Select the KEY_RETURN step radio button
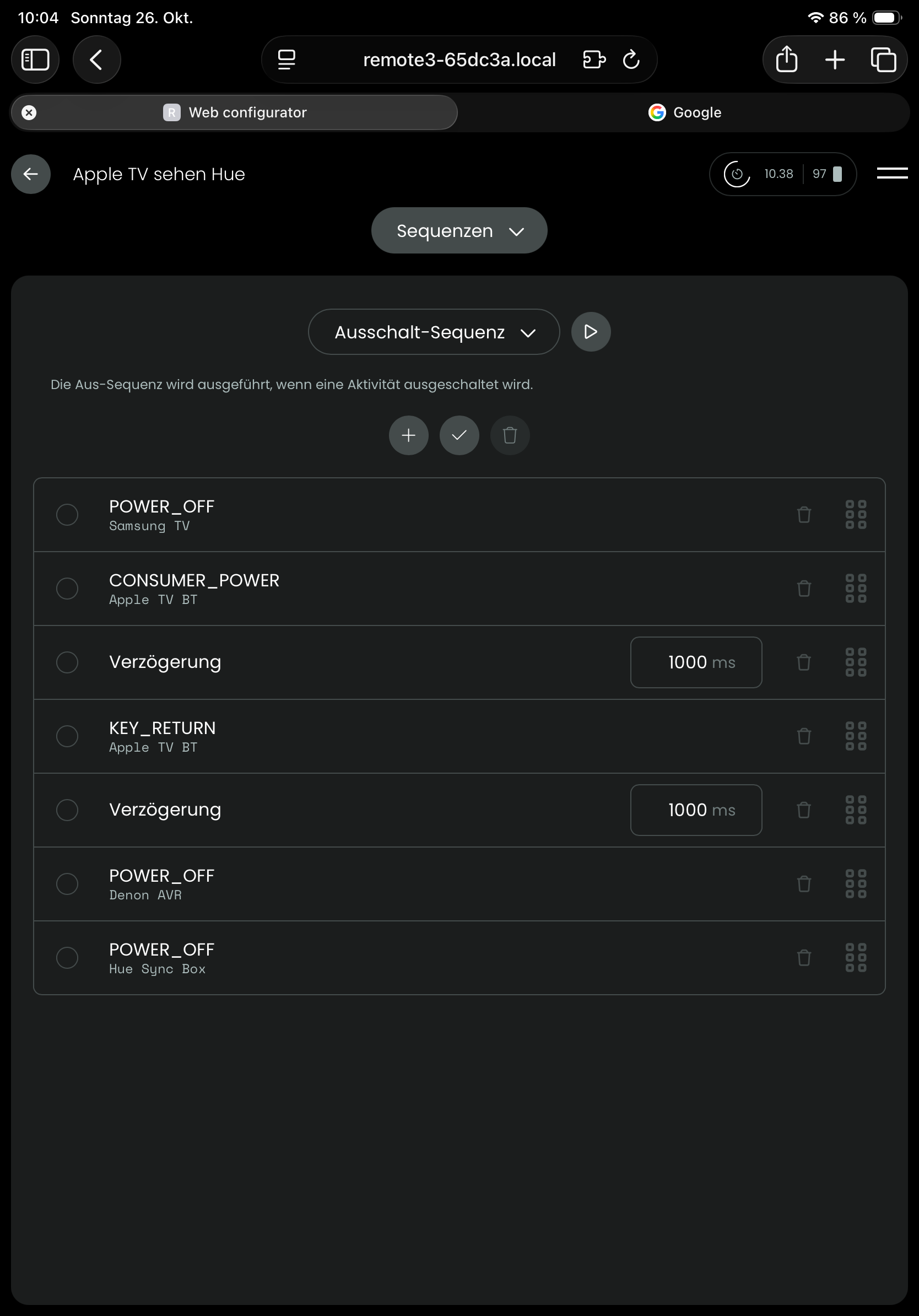919x1316 pixels. pyautogui.click(x=67, y=736)
